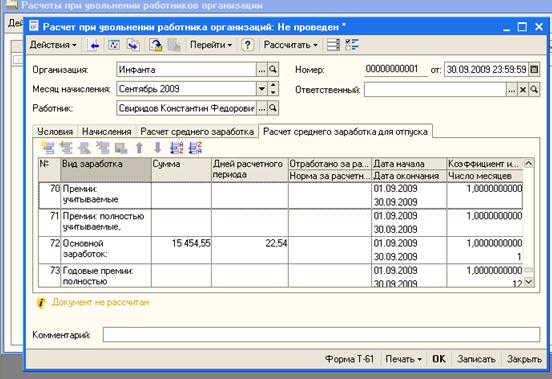Switch to the Начисления tab
This screenshot has width=552, height=379.
pyautogui.click(x=107, y=132)
